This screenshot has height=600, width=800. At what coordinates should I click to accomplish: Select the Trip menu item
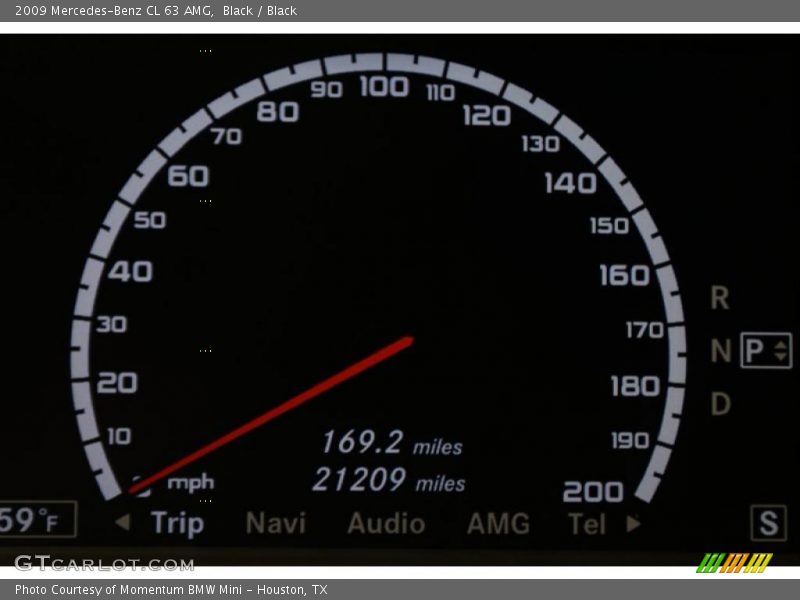tap(177, 523)
